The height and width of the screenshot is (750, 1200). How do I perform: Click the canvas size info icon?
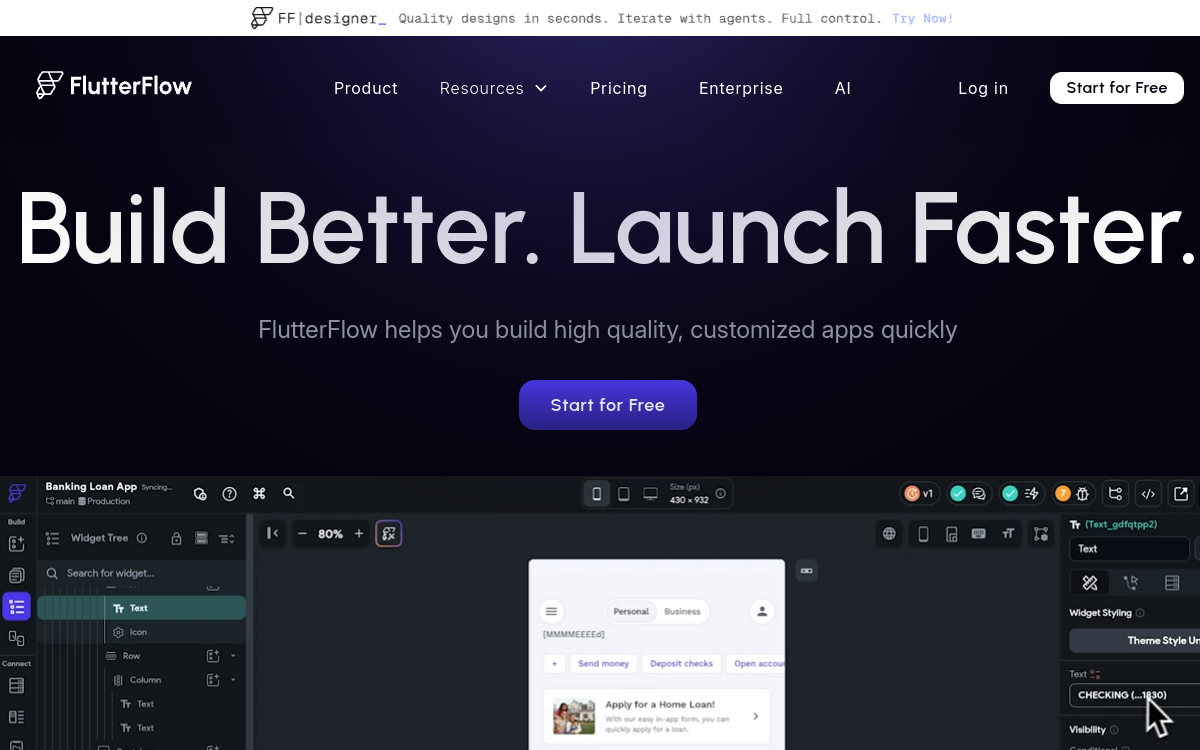[721, 494]
